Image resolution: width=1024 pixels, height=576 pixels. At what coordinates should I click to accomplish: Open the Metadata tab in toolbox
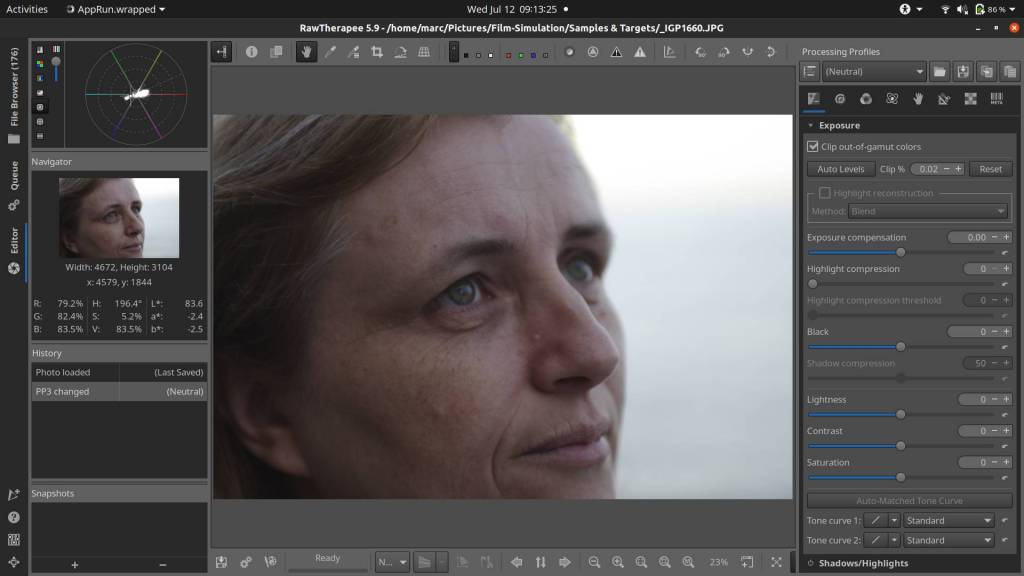point(996,99)
